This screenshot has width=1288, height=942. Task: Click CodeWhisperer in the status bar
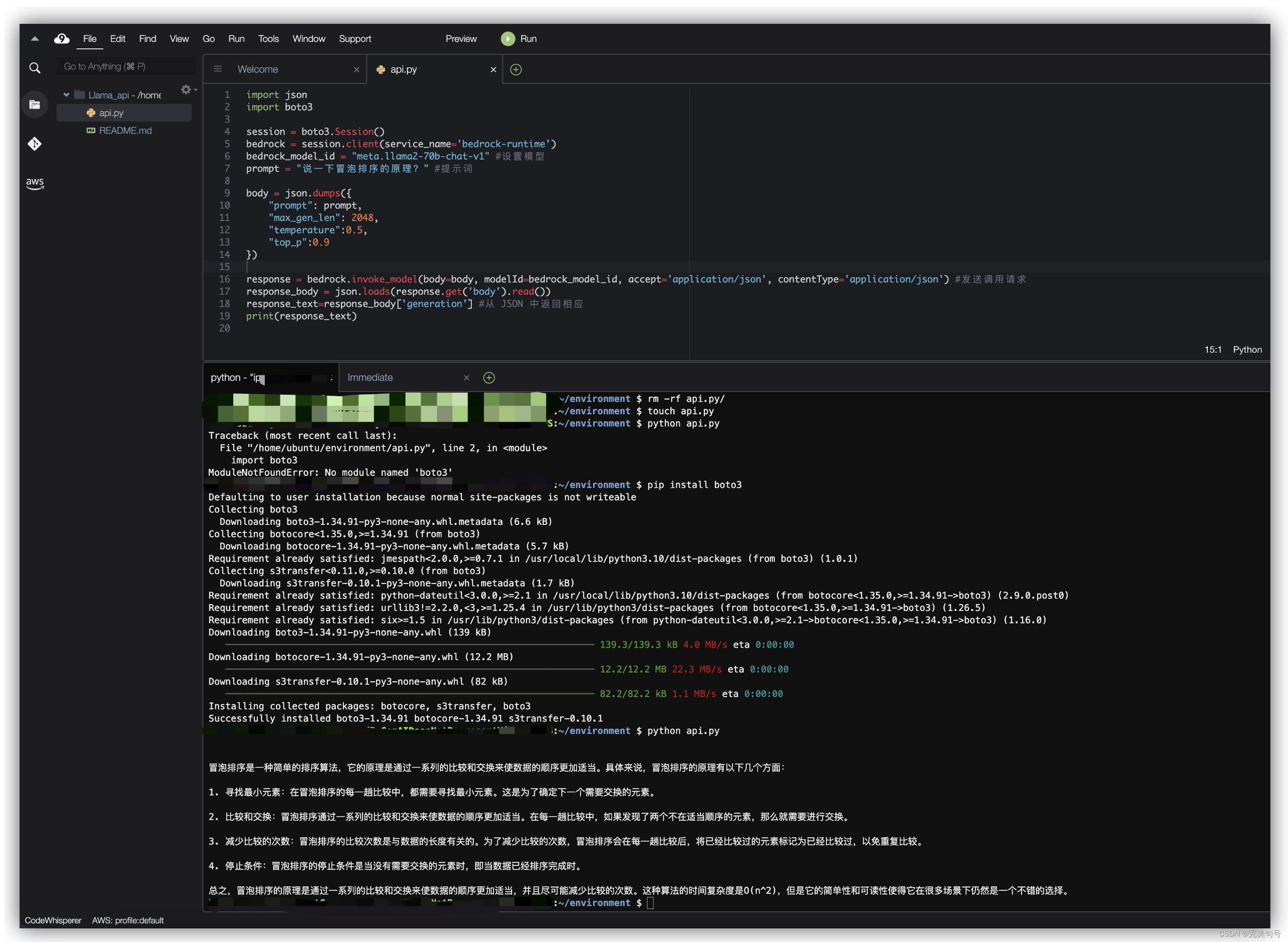53,920
